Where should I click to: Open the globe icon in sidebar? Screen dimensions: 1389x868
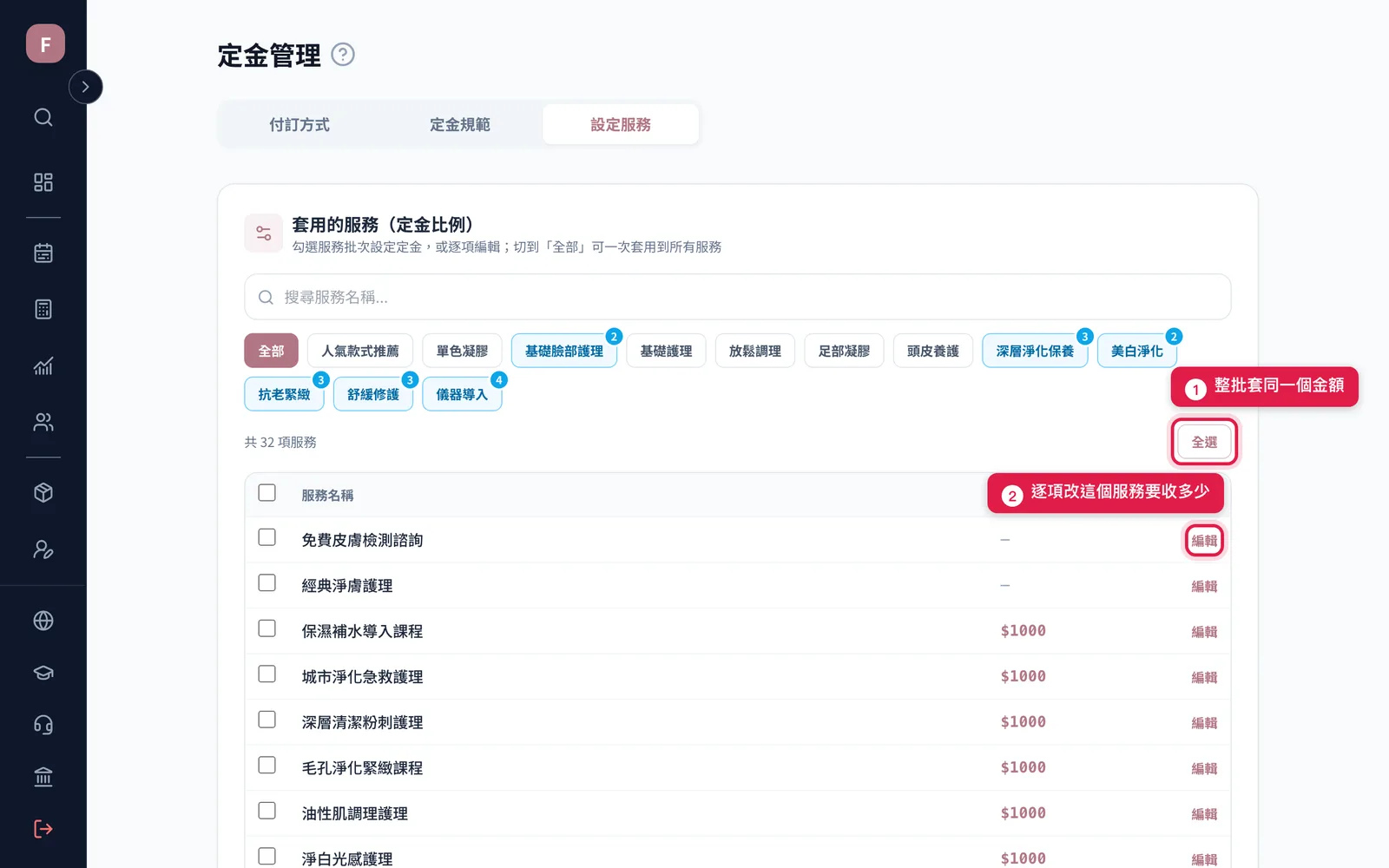click(43, 621)
